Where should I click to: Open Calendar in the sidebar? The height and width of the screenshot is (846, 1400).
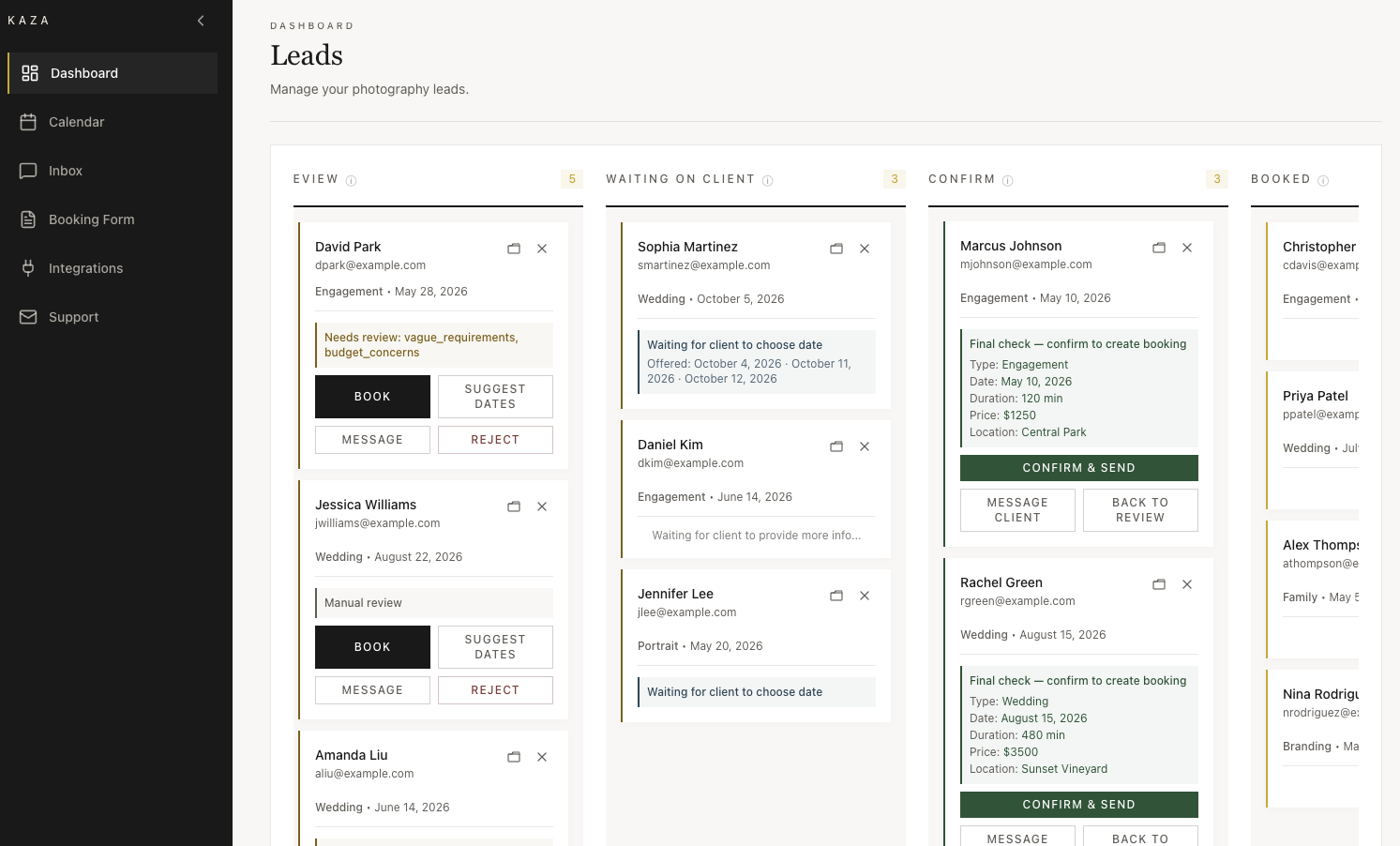click(113, 122)
